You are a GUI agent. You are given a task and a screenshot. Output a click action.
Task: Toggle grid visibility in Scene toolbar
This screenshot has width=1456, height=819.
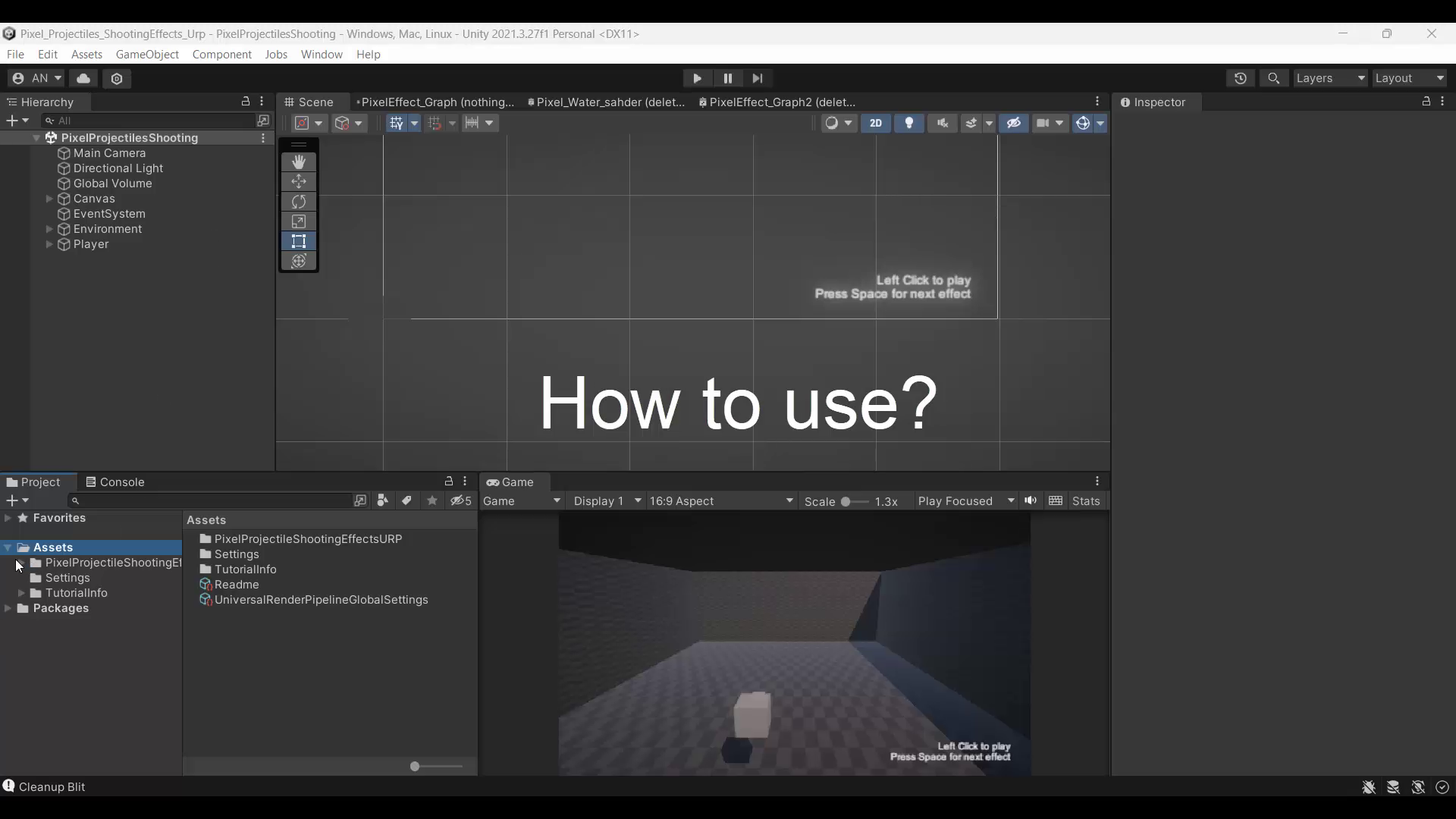coord(397,123)
